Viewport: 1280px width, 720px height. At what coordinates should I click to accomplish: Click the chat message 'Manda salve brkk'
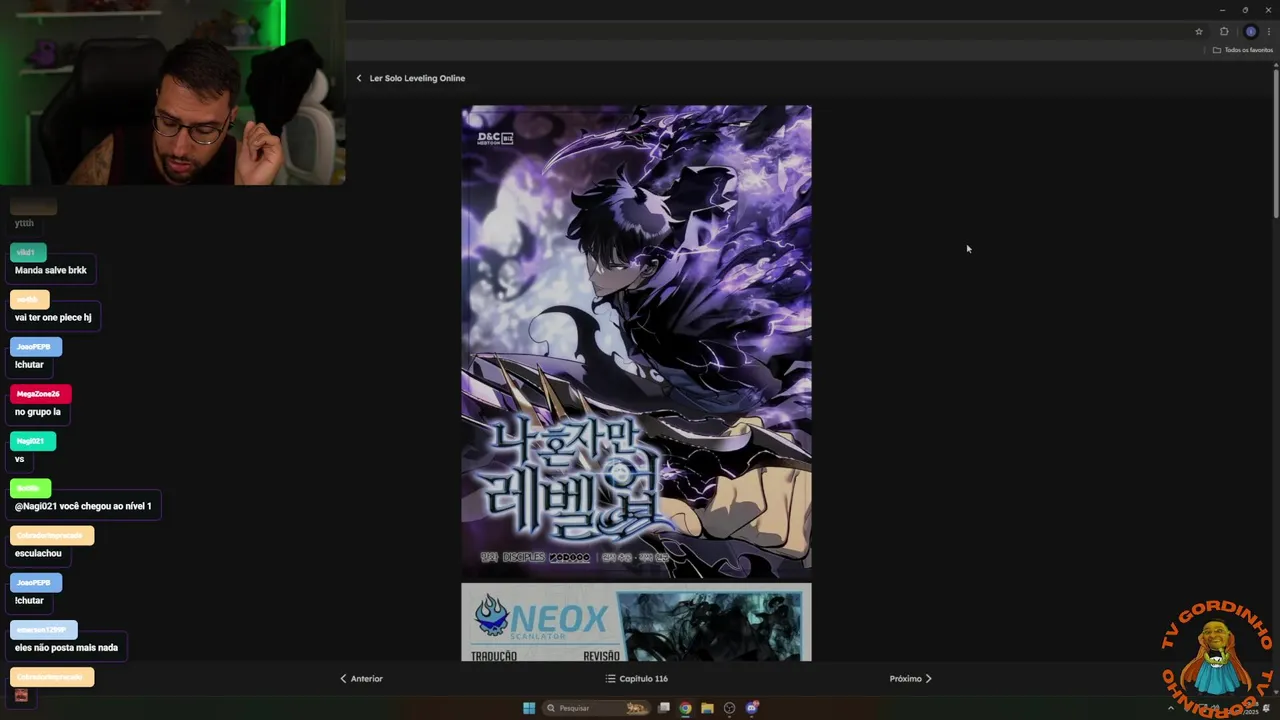(x=51, y=270)
